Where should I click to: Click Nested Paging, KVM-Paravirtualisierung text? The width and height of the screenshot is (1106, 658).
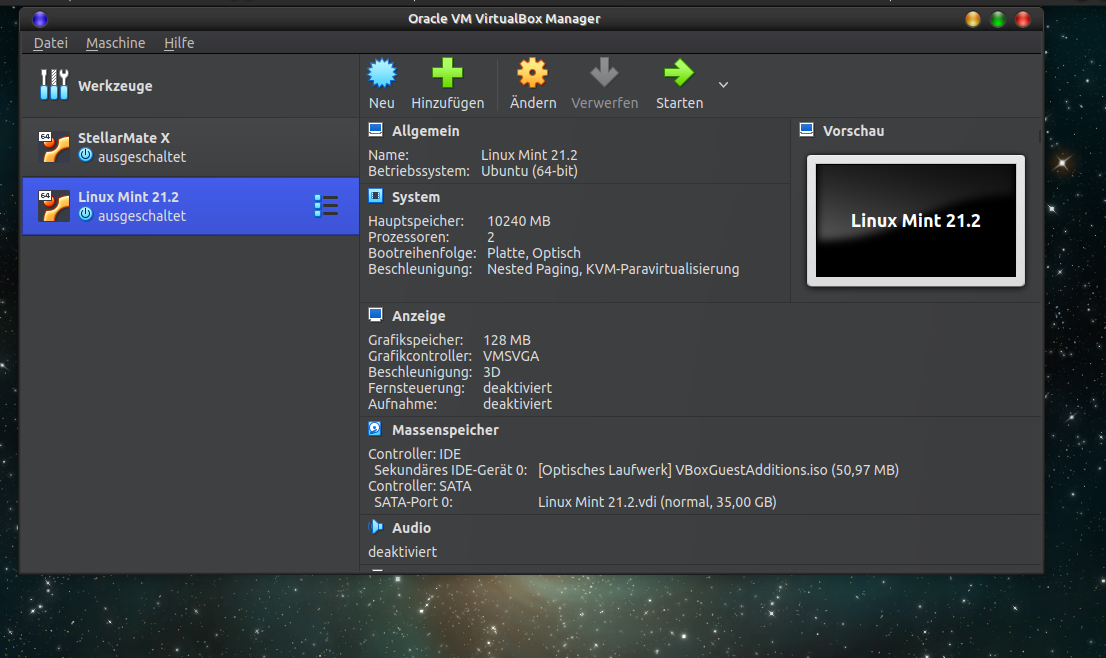tap(613, 269)
